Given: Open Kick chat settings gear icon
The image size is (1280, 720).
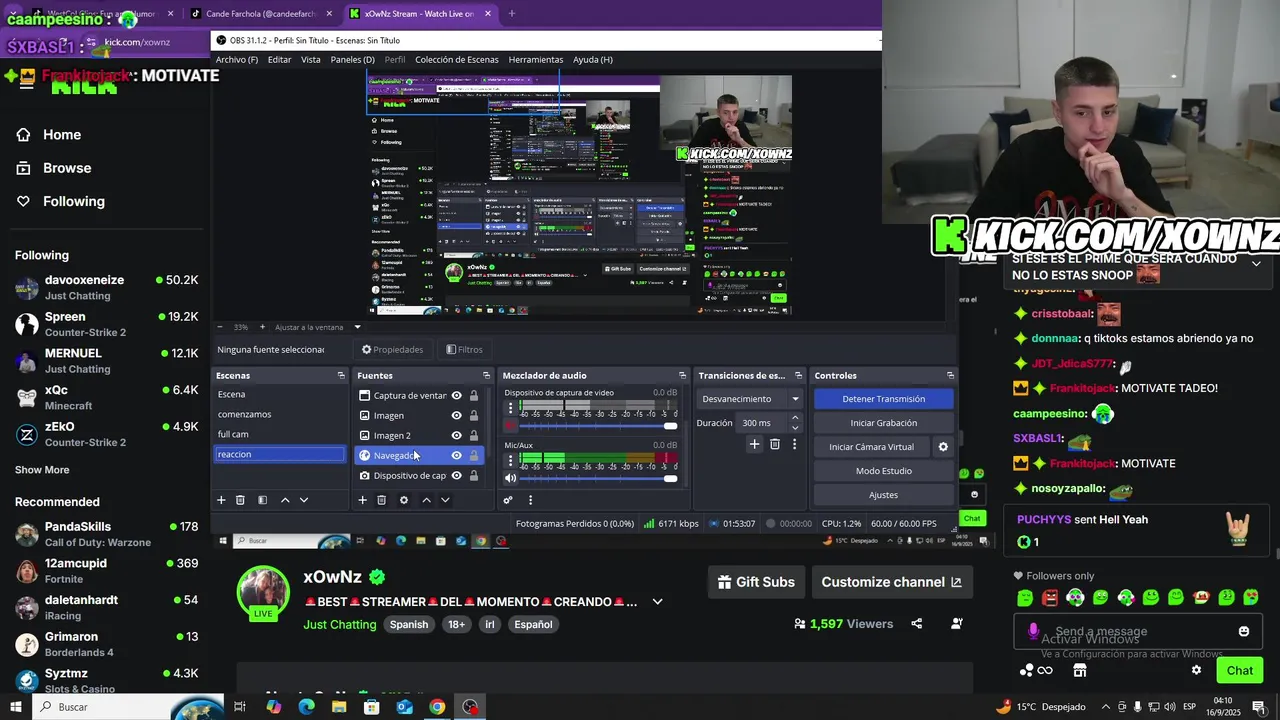Looking at the screenshot, I should pyautogui.click(x=1196, y=670).
